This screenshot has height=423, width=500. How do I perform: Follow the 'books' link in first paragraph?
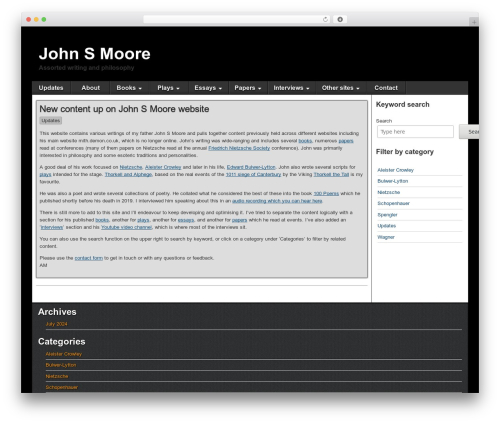click(305, 141)
